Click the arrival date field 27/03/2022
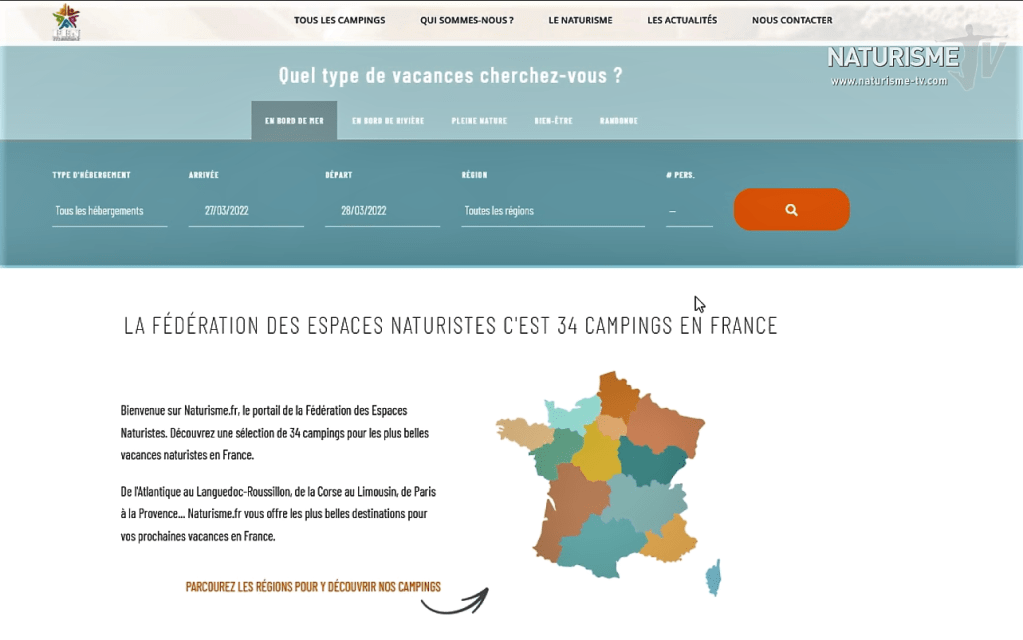Viewport: 1023px width, 640px height. (x=246, y=211)
